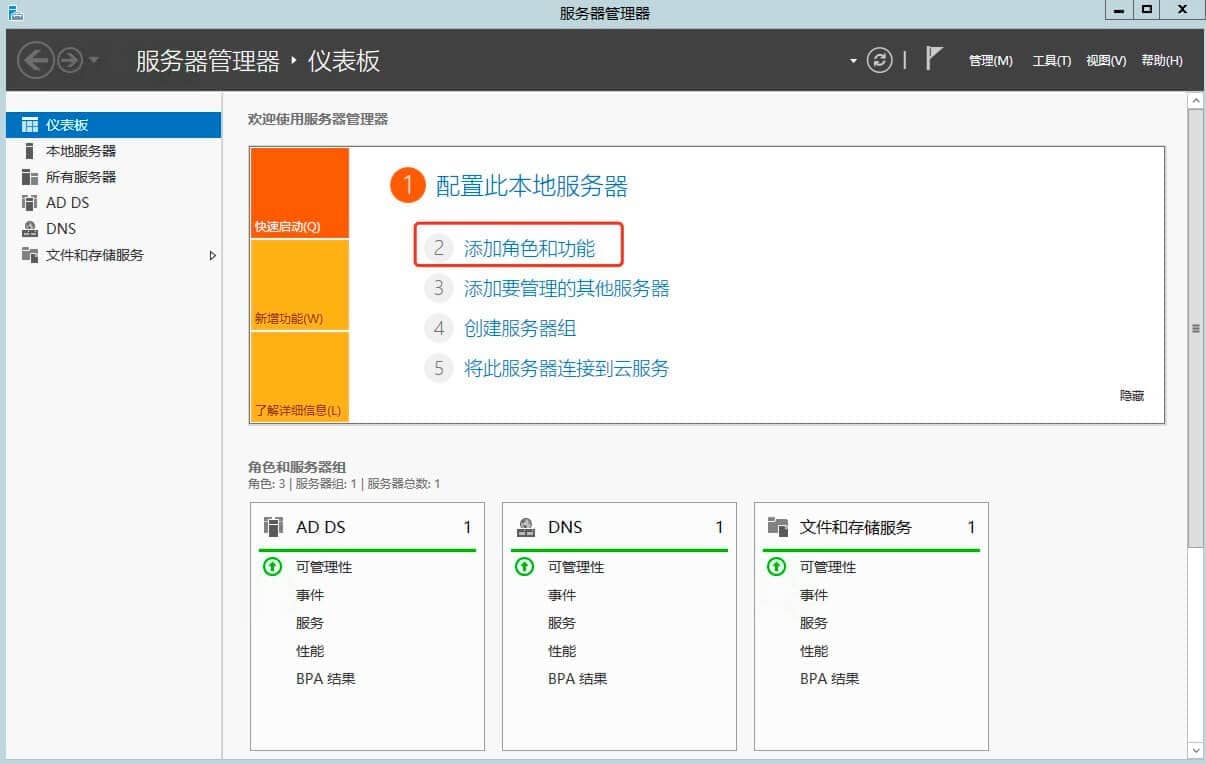Viewport: 1206px width, 764px height.
Task: Select 仪表板 in the sidebar
Action: pos(113,125)
